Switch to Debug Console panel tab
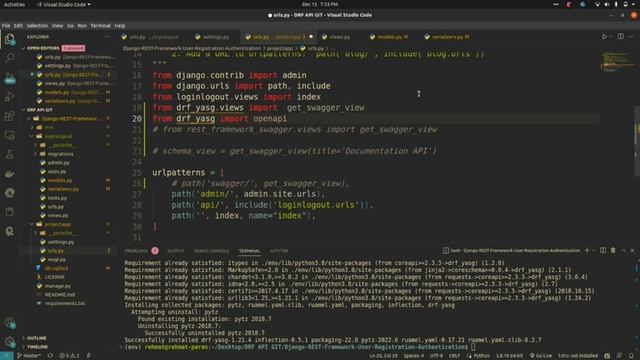 coord(211,251)
